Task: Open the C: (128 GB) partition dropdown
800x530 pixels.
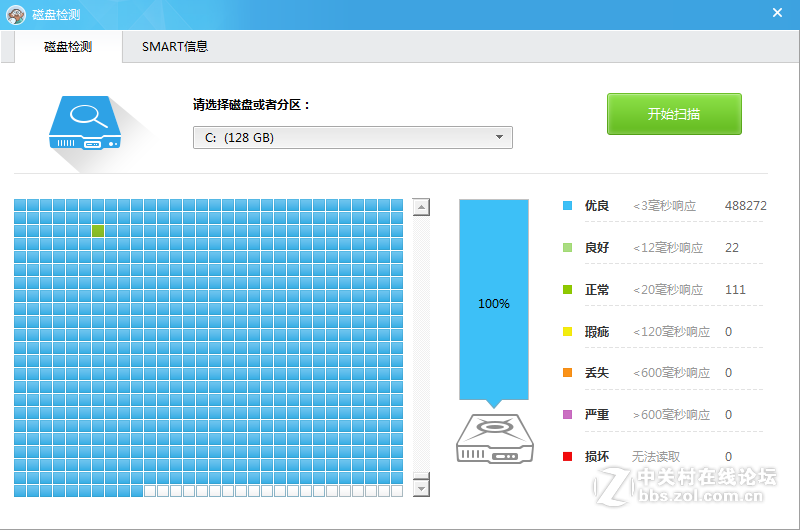Action: click(353, 138)
